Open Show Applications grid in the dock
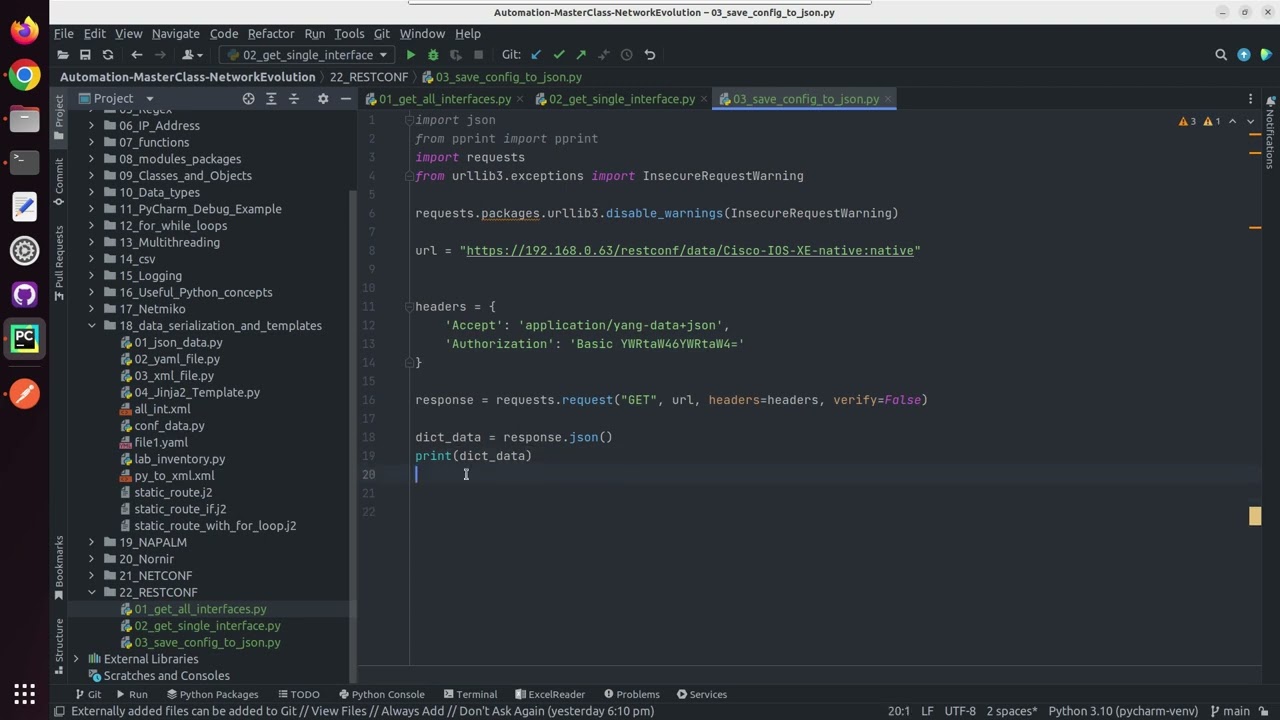The height and width of the screenshot is (720, 1280). 25,693
